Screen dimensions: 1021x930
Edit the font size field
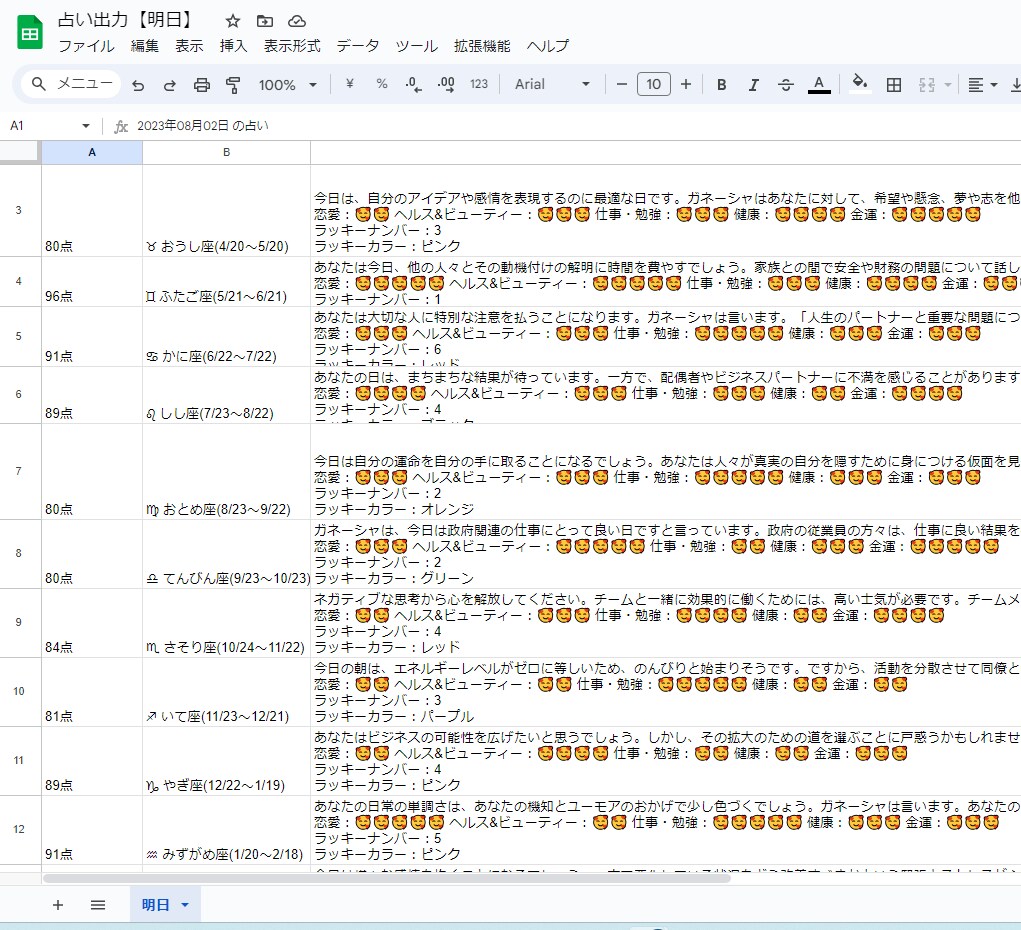pyautogui.click(x=653, y=84)
